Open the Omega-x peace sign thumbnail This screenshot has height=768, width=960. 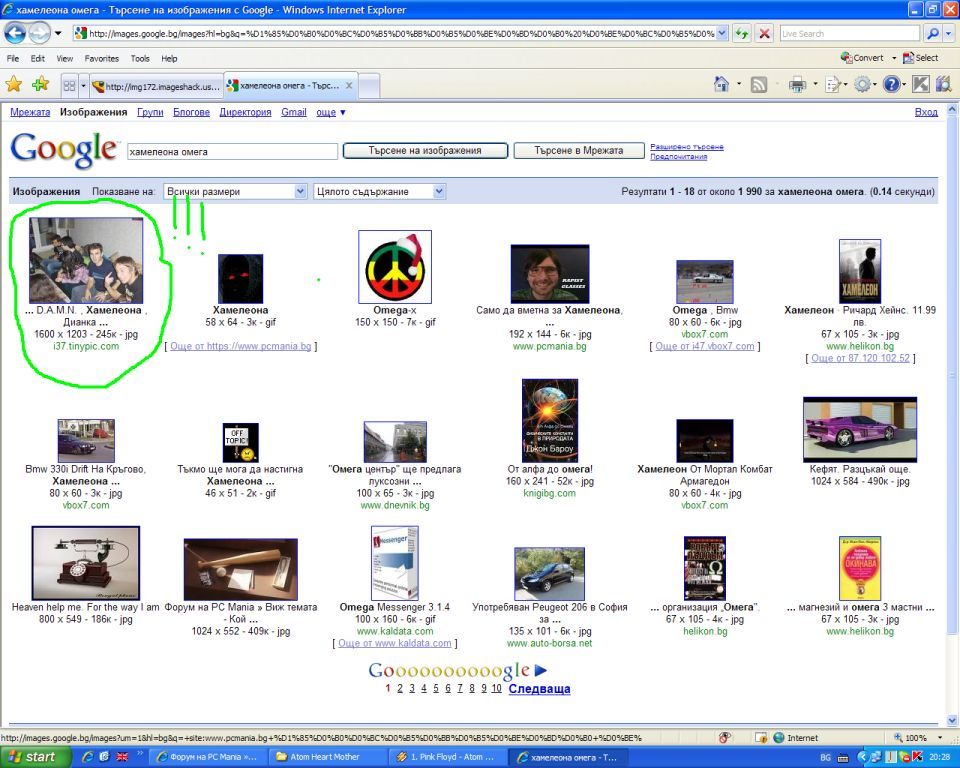pos(395,267)
